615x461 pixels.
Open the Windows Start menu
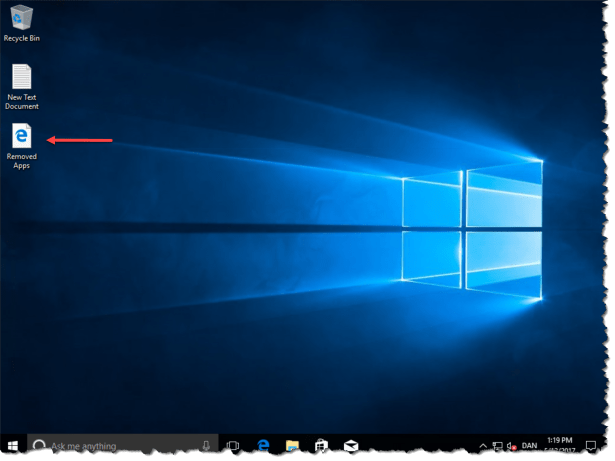(x=13, y=446)
